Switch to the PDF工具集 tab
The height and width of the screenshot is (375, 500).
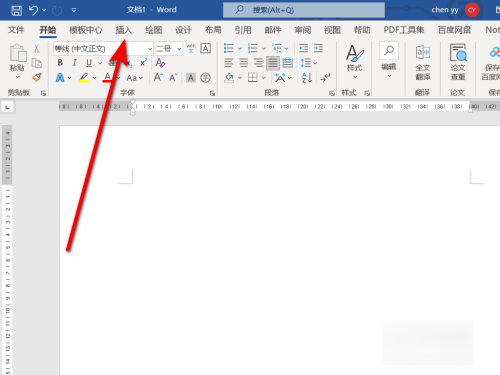coord(404,30)
